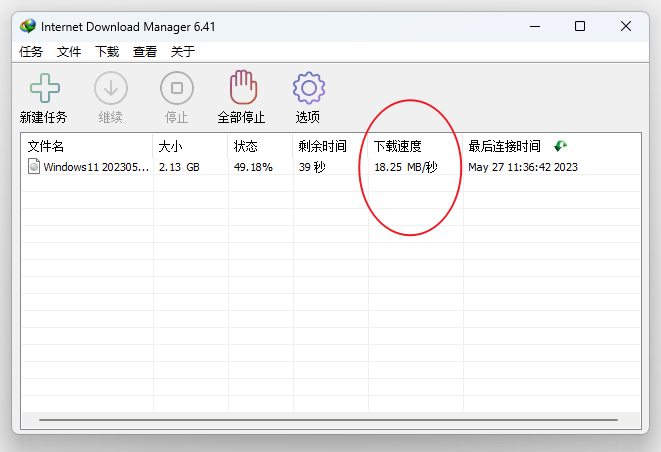Click the IDM globe logo in title bar
Image resolution: width=661 pixels, height=452 pixels.
[x=28, y=26]
